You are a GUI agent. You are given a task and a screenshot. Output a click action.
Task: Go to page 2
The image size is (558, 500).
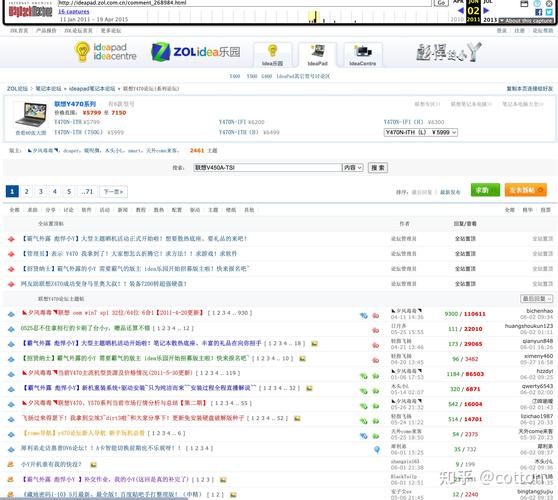point(26,191)
